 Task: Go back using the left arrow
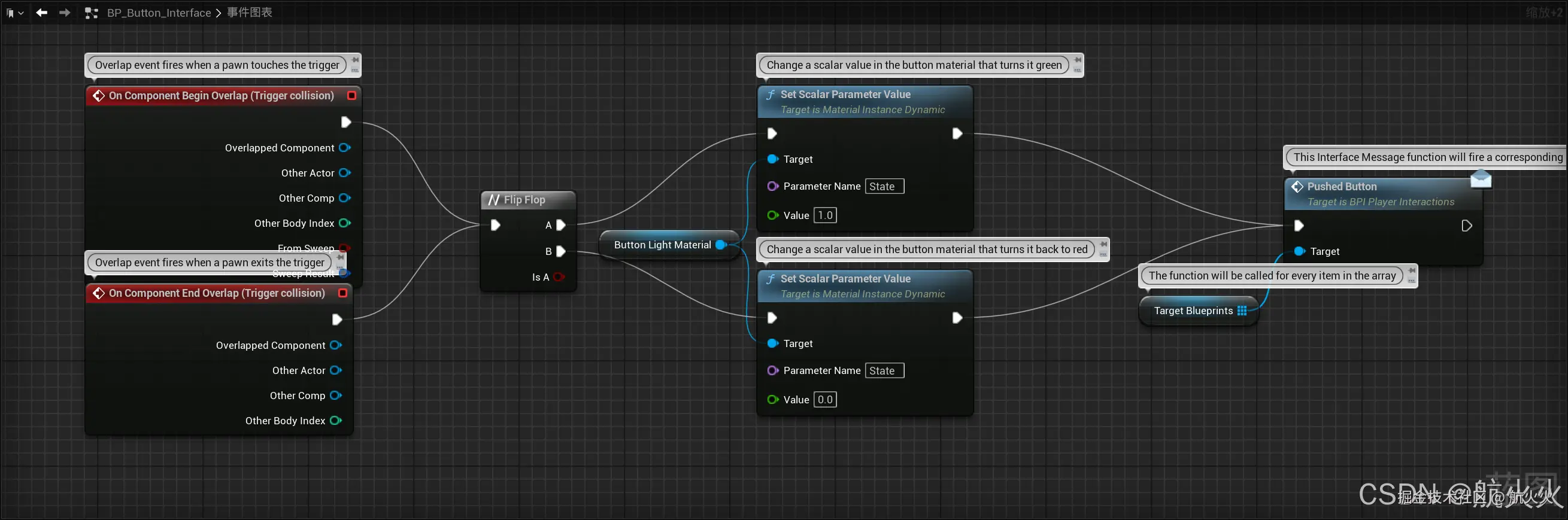[41, 12]
